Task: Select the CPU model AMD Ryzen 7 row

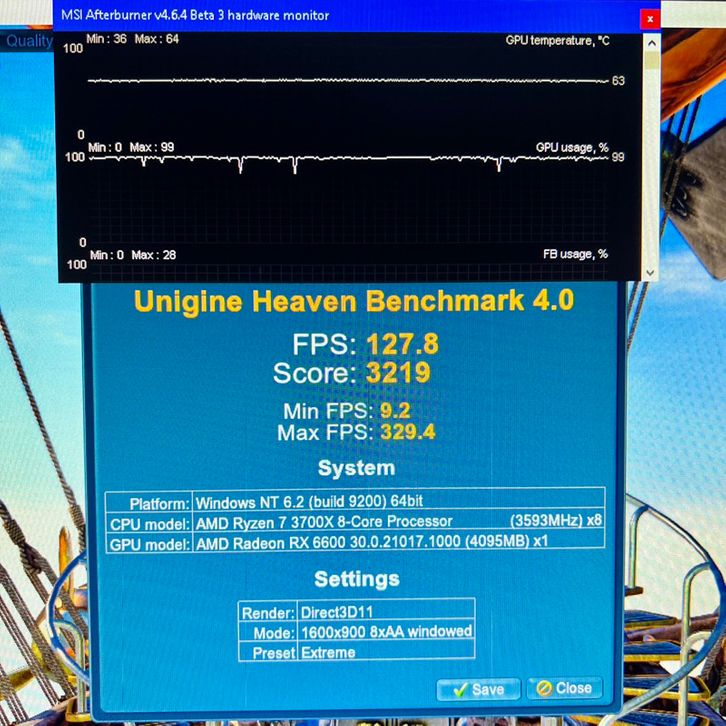Action: (355, 521)
